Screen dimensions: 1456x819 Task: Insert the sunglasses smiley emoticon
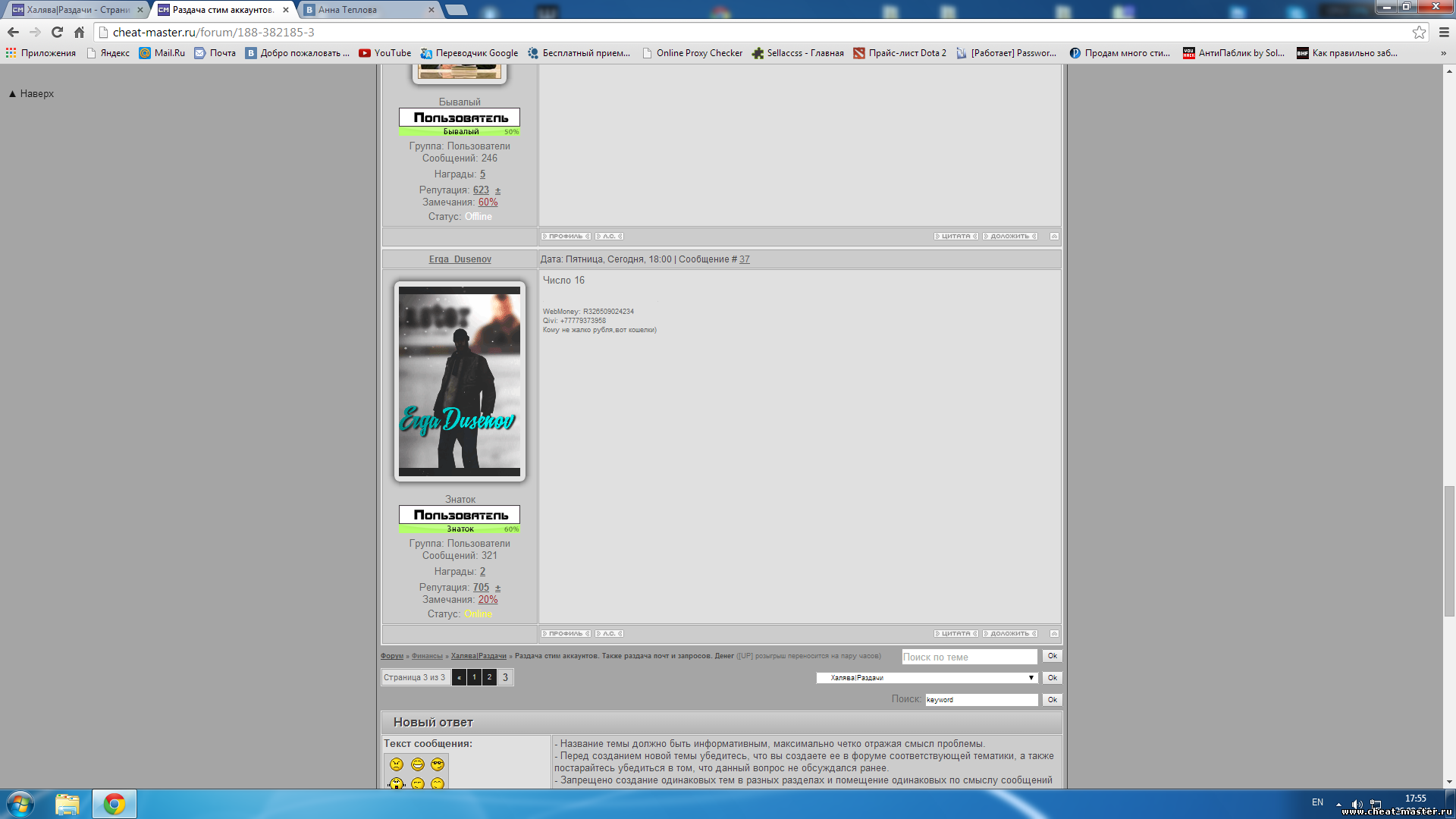point(438,764)
